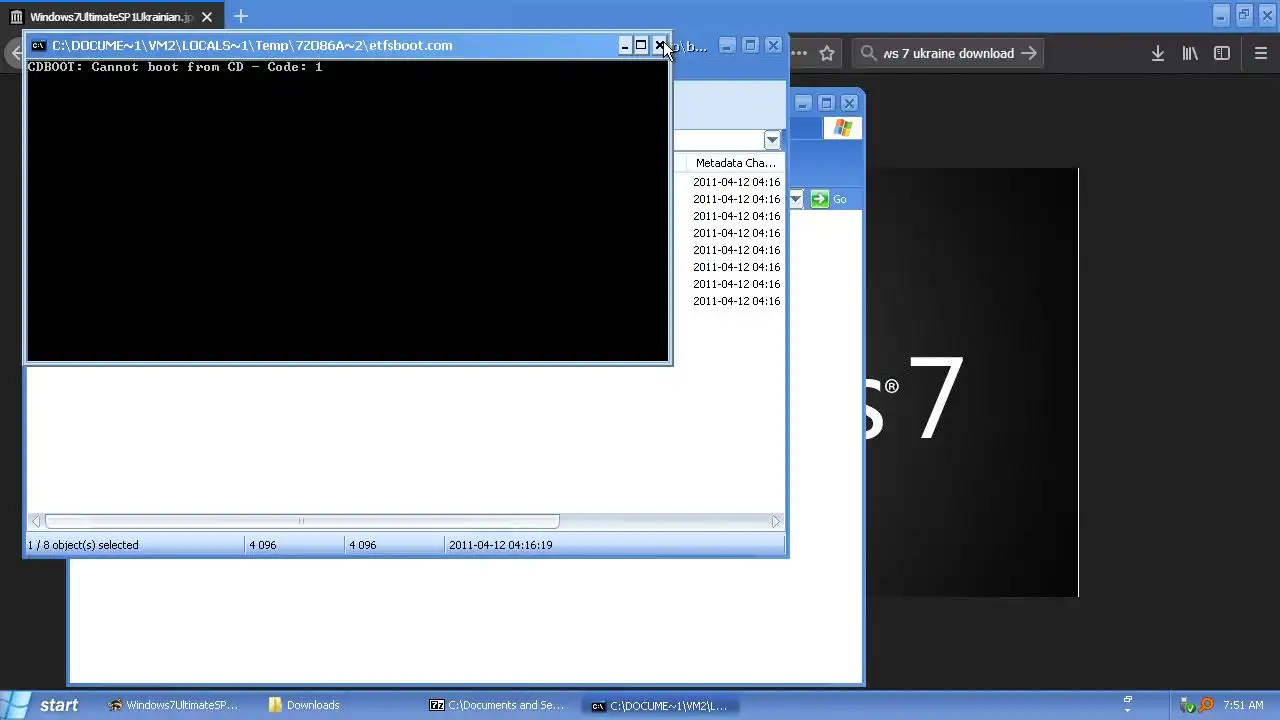Expand the 7-Zip address bar dropdown

point(772,140)
